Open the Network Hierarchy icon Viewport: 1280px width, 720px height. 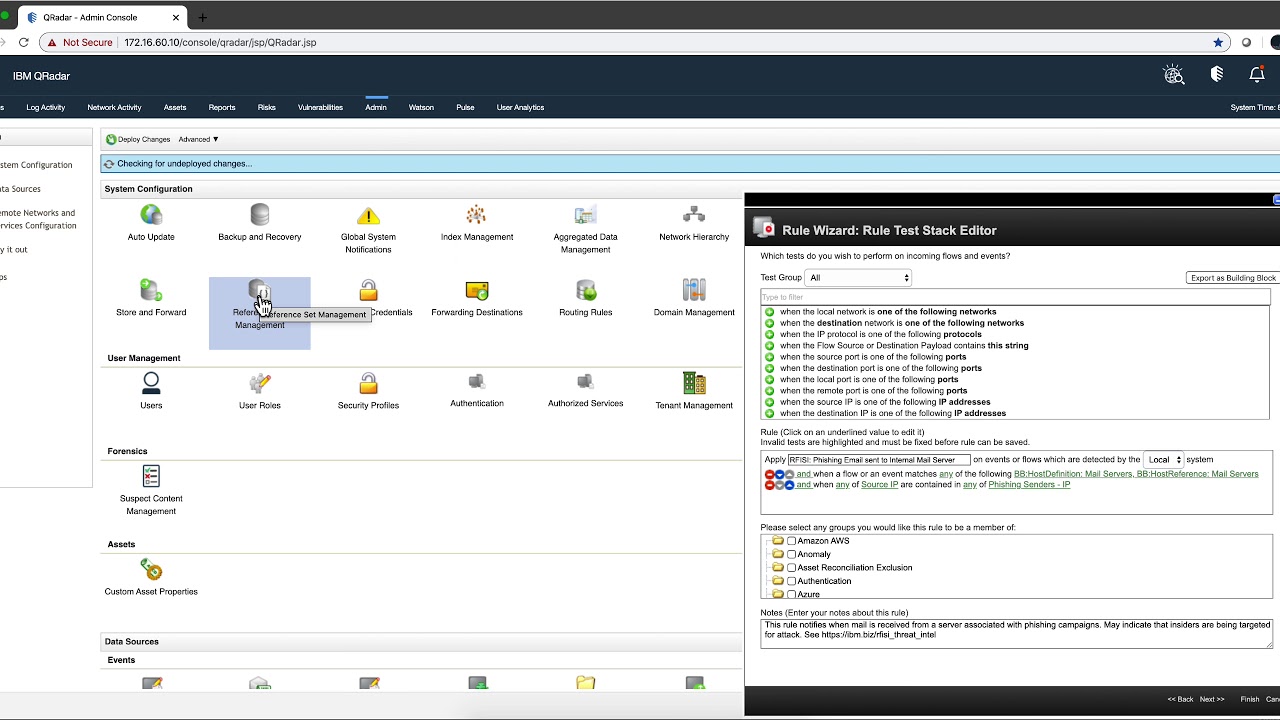point(694,215)
